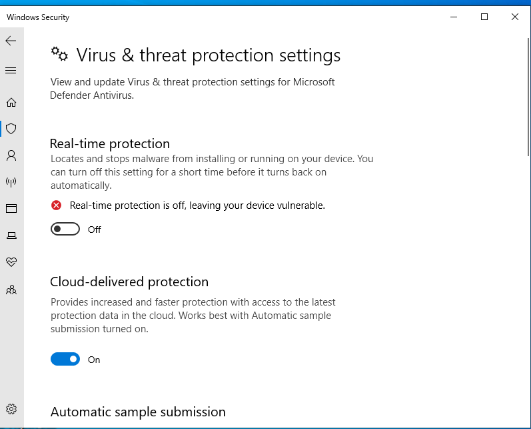Open App & browser control icon
This screenshot has width=531, height=429.
(x=11, y=208)
